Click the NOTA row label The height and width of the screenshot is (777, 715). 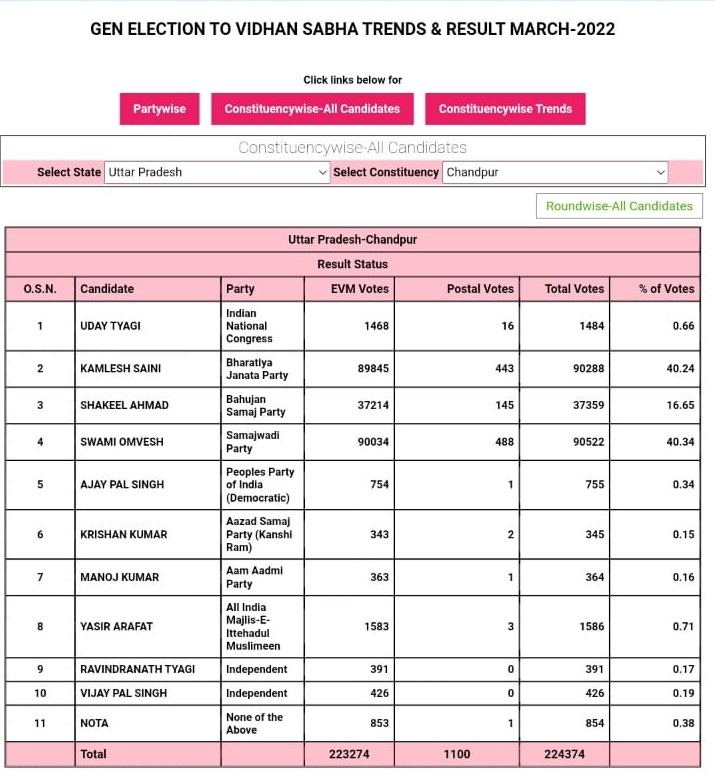click(x=94, y=723)
